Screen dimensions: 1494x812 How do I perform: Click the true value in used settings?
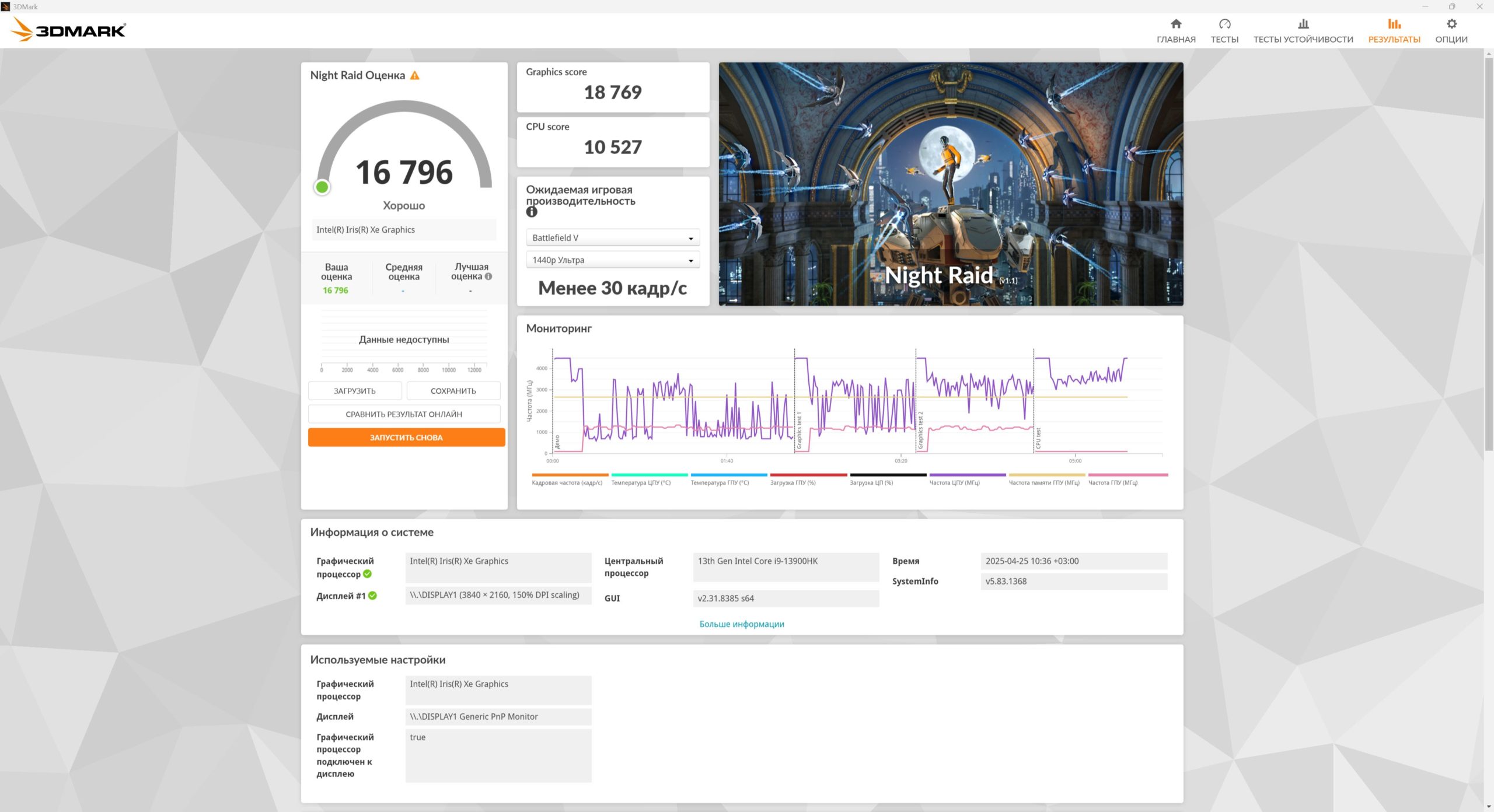click(x=498, y=755)
